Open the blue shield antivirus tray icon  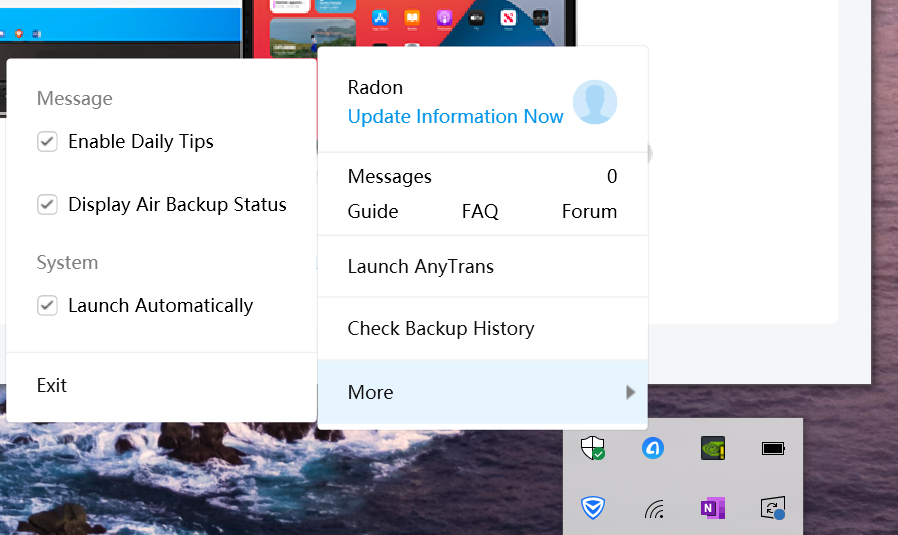click(592, 508)
